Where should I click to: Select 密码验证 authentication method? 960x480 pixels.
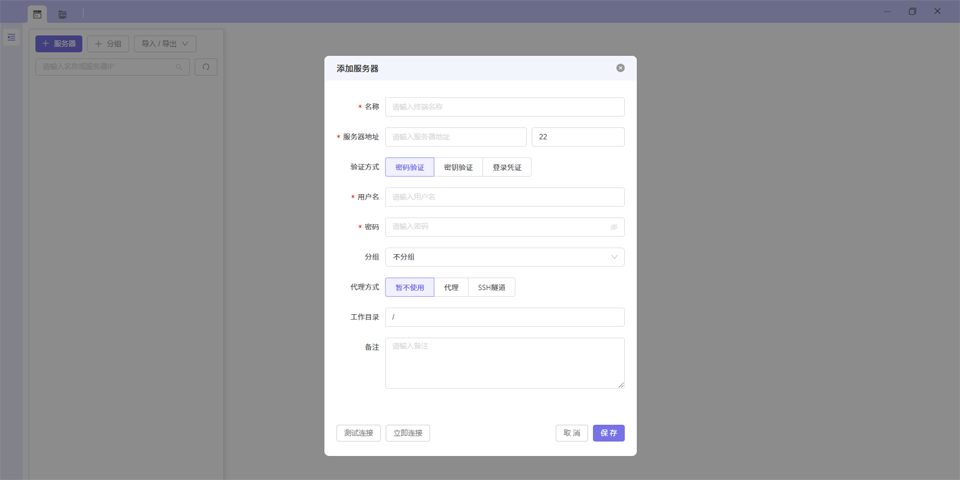[409, 167]
